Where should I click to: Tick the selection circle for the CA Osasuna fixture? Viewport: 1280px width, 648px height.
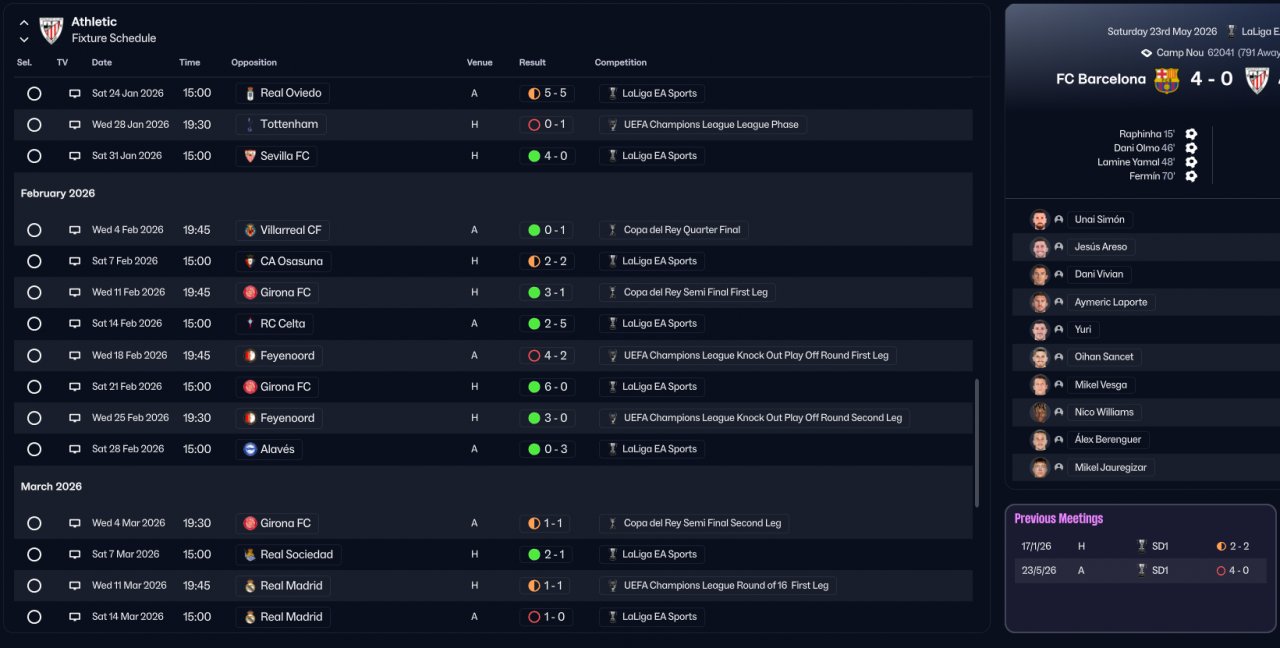click(x=34, y=261)
